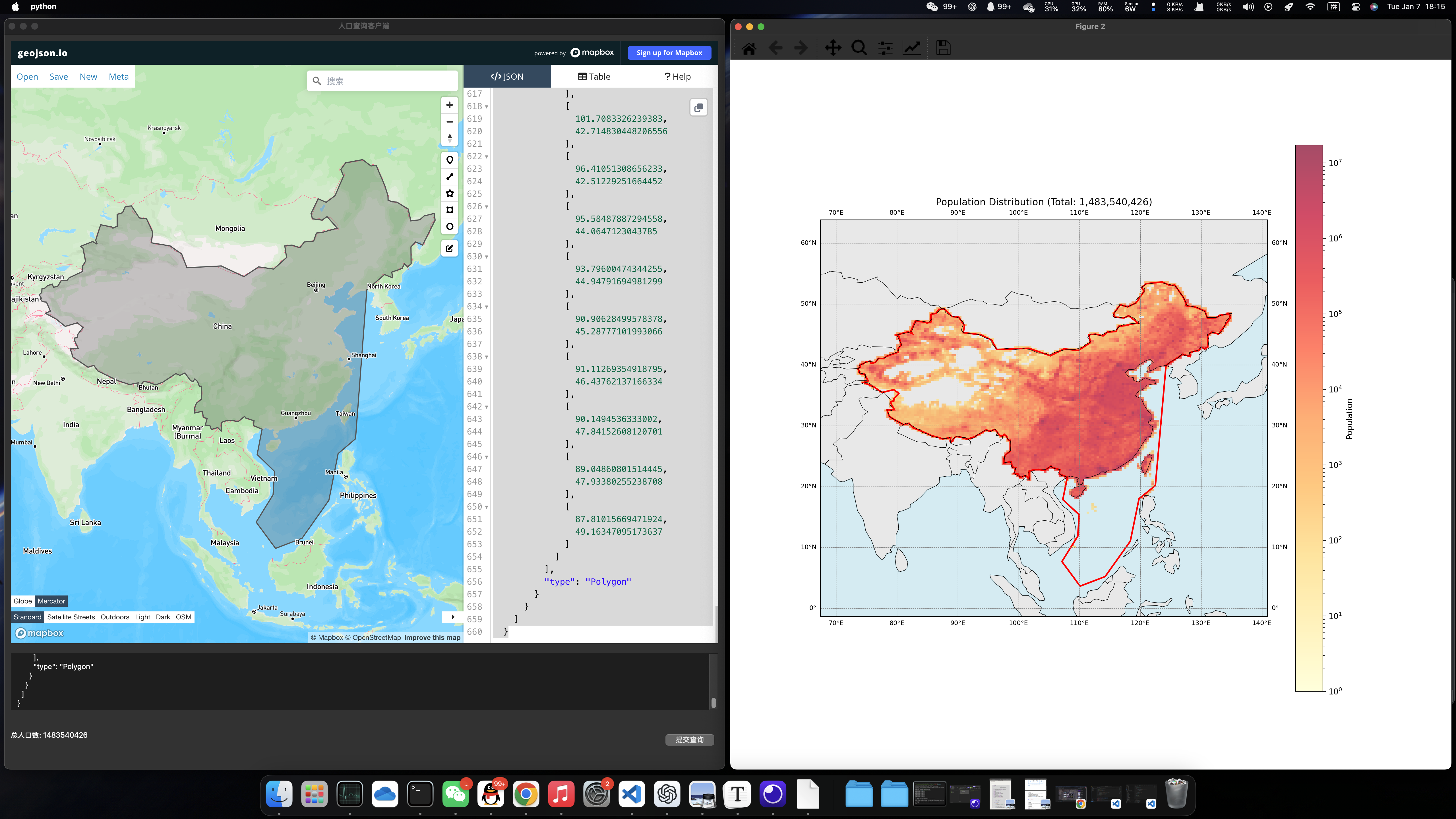Click the copy JSON to clipboard icon
The width and height of the screenshot is (1456, 819).
point(699,107)
